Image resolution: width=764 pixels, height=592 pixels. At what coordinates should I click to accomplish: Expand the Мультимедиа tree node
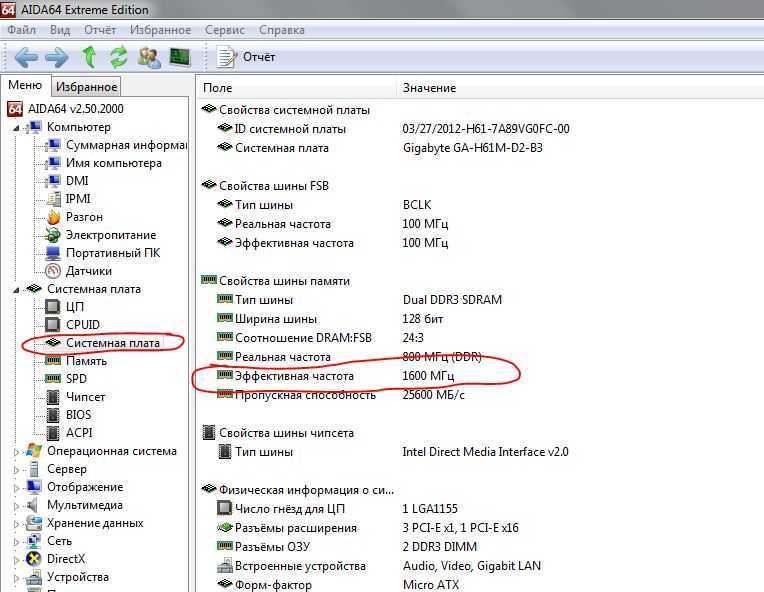point(16,506)
